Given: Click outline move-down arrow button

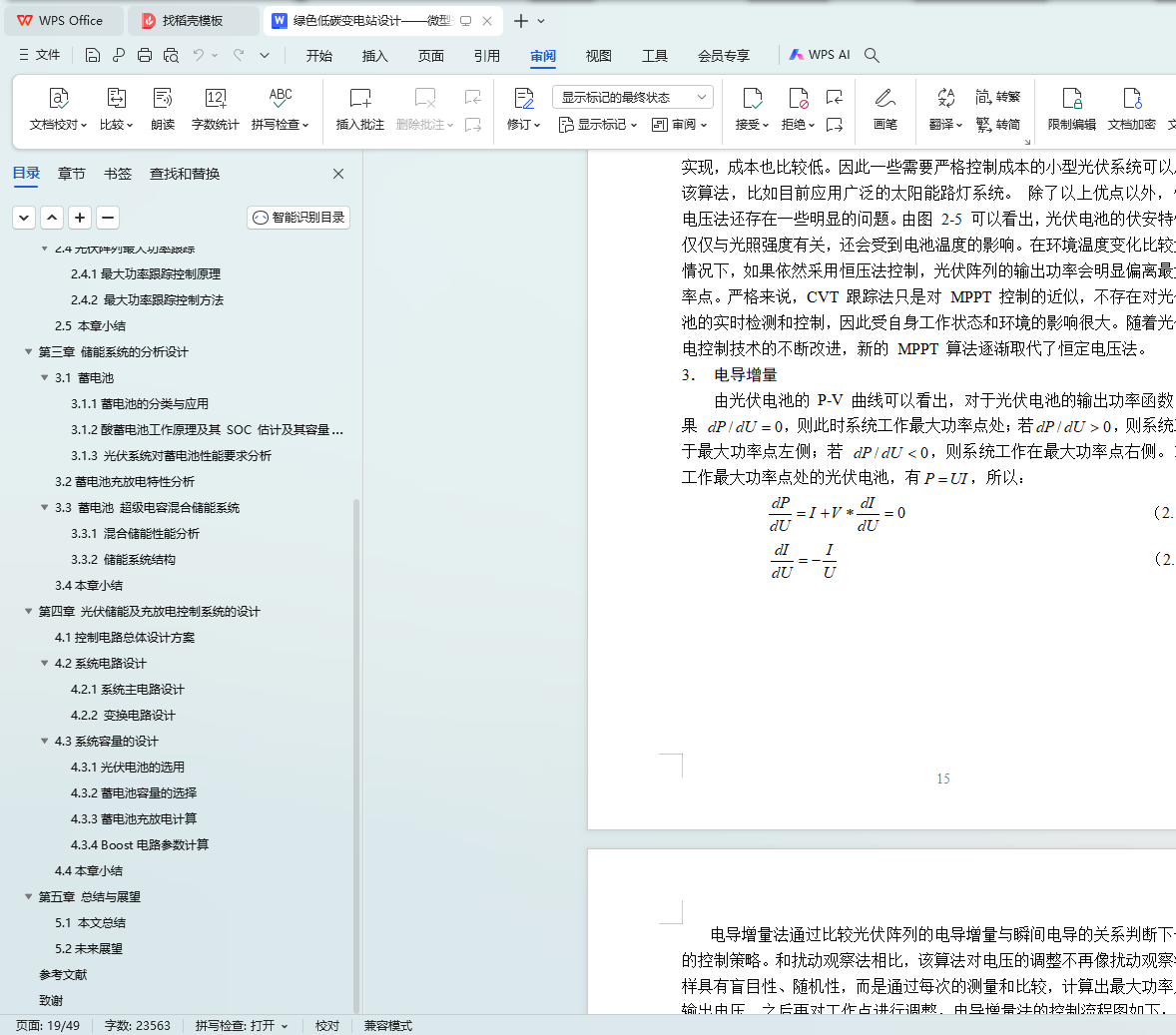Looking at the screenshot, I should [x=24, y=218].
